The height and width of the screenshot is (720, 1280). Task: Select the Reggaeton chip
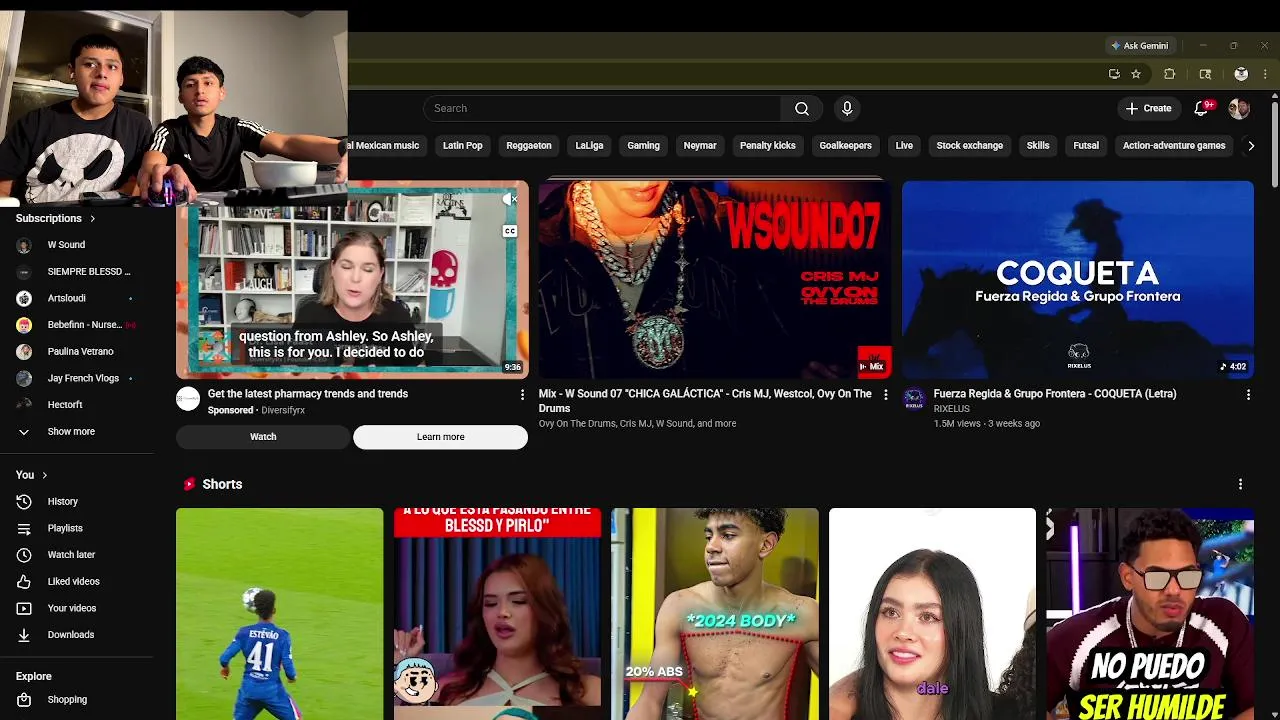coord(528,146)
